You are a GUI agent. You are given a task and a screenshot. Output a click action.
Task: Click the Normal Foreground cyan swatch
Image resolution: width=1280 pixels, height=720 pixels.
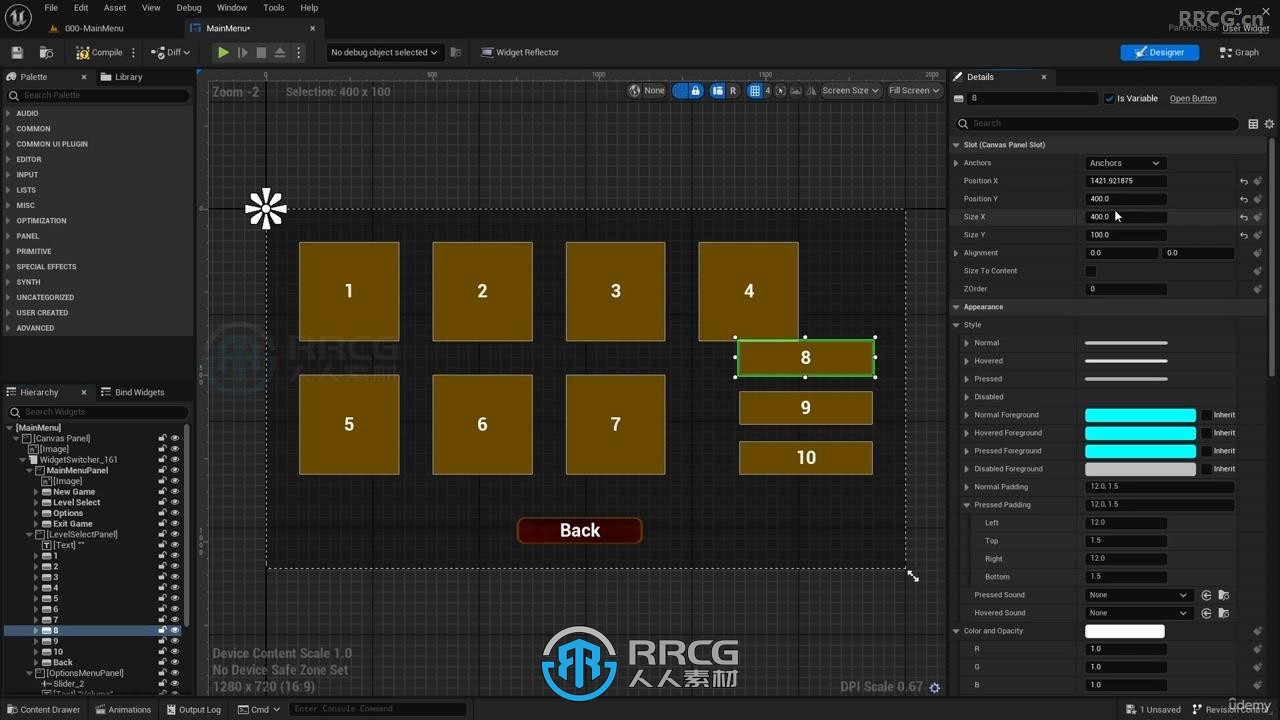click(1140, 415)
